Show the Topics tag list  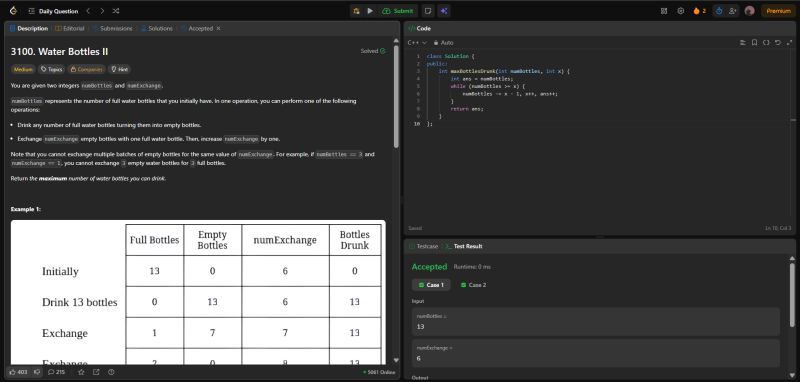tap(52, 69)
